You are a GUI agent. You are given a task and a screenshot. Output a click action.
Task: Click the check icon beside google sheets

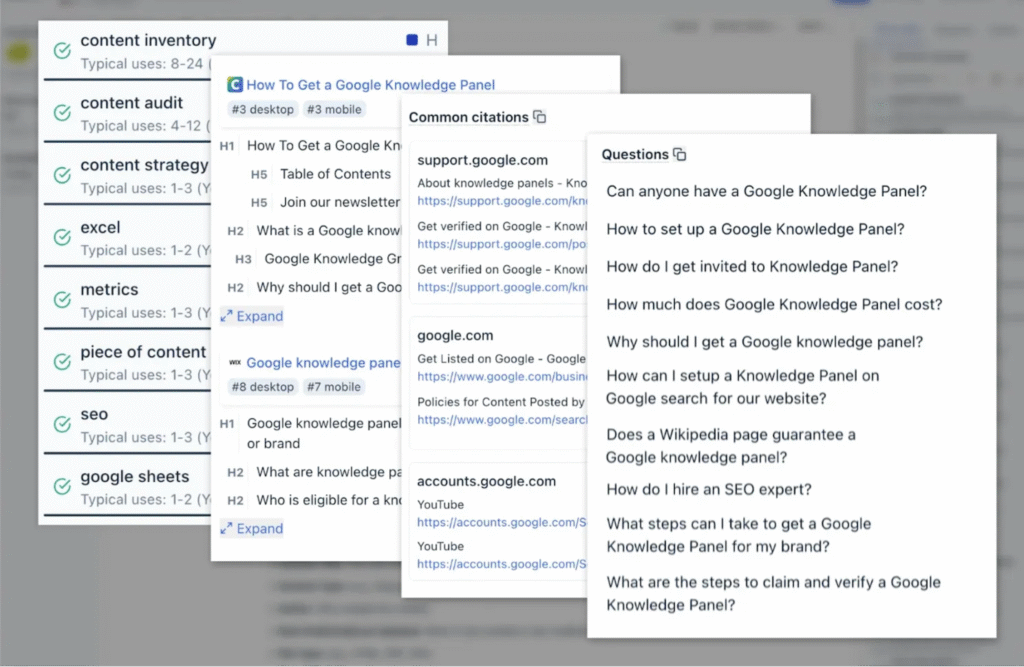63,487
